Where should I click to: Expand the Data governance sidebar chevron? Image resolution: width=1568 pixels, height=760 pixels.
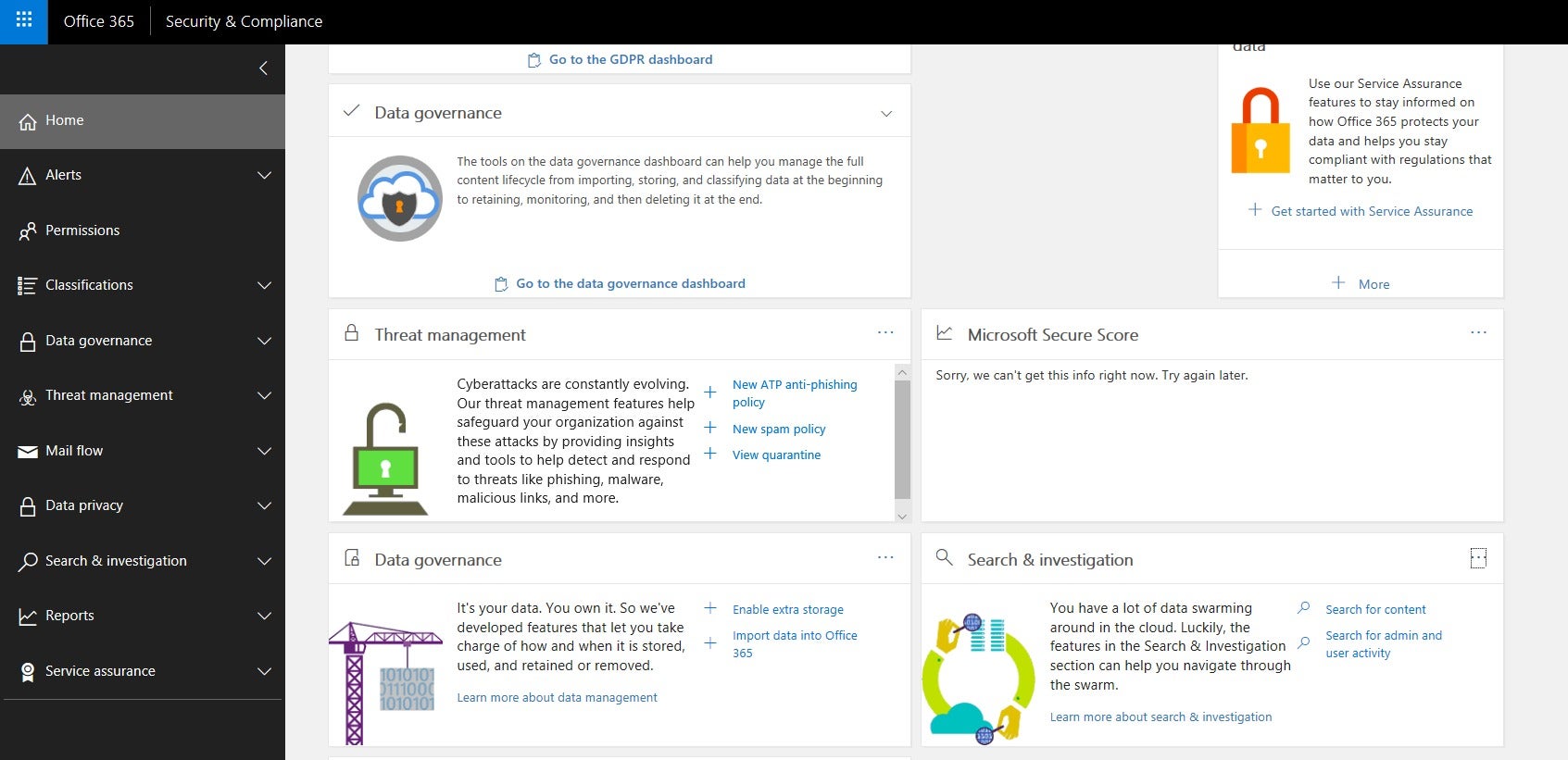click(264, 341)
